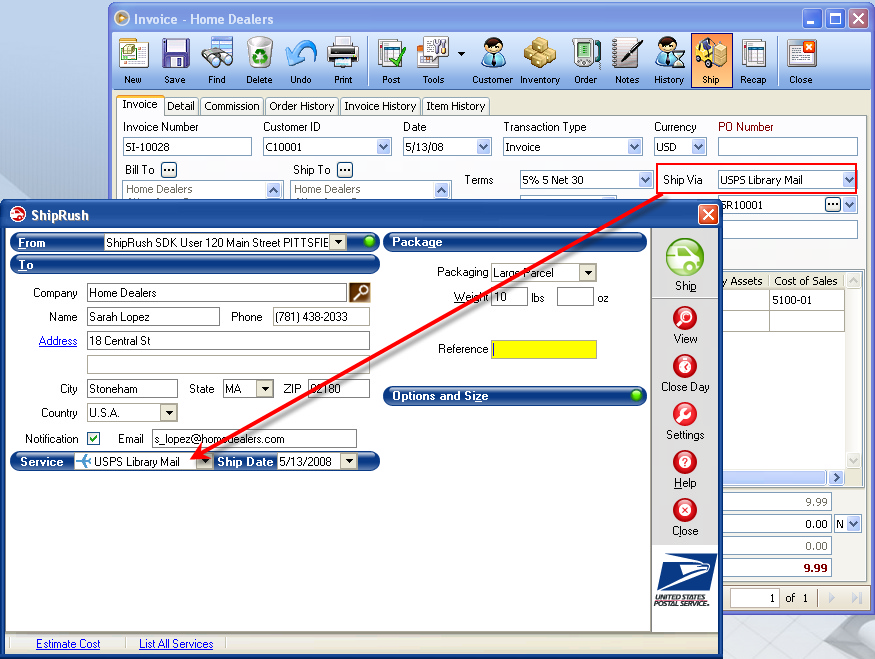
Task: Search company with the magnifier icon
Action: click(360, 292)
